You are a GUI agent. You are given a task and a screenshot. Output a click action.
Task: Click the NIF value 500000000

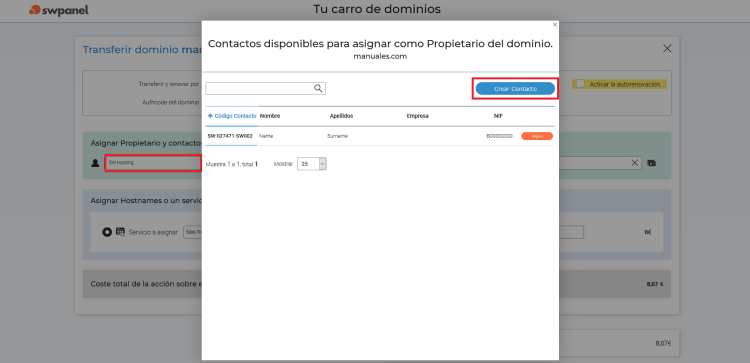pos(499,136)
